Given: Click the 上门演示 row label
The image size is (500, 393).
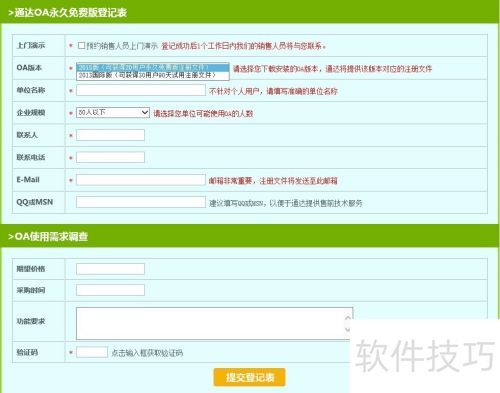Looking at the screenshot, I should tap(31, 45).
